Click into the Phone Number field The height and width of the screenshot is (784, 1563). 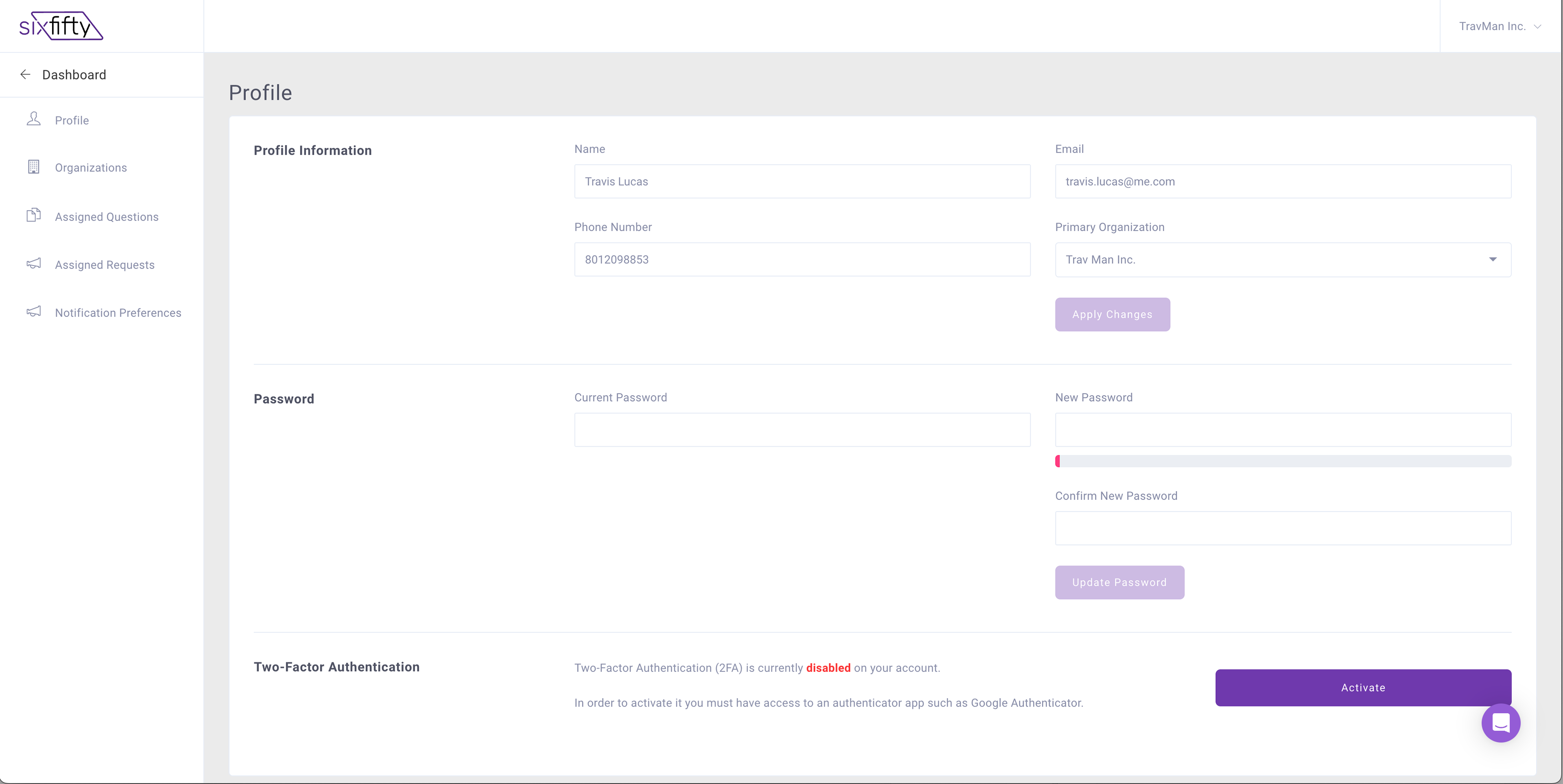pos(801,260)
